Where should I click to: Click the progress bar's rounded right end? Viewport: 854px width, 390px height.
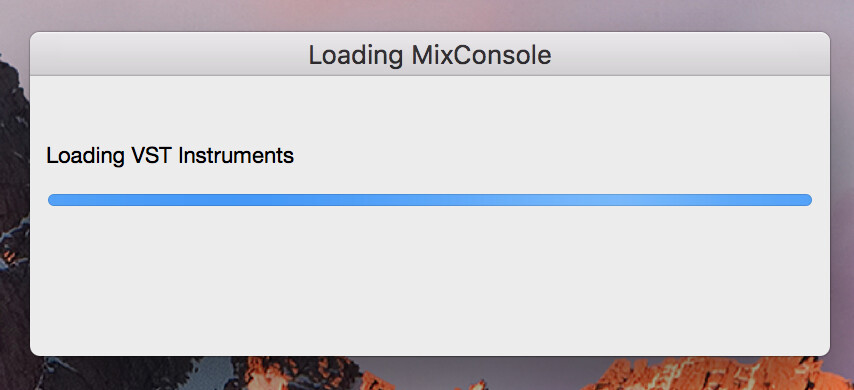pyautogui.click(x=807, y=200)
